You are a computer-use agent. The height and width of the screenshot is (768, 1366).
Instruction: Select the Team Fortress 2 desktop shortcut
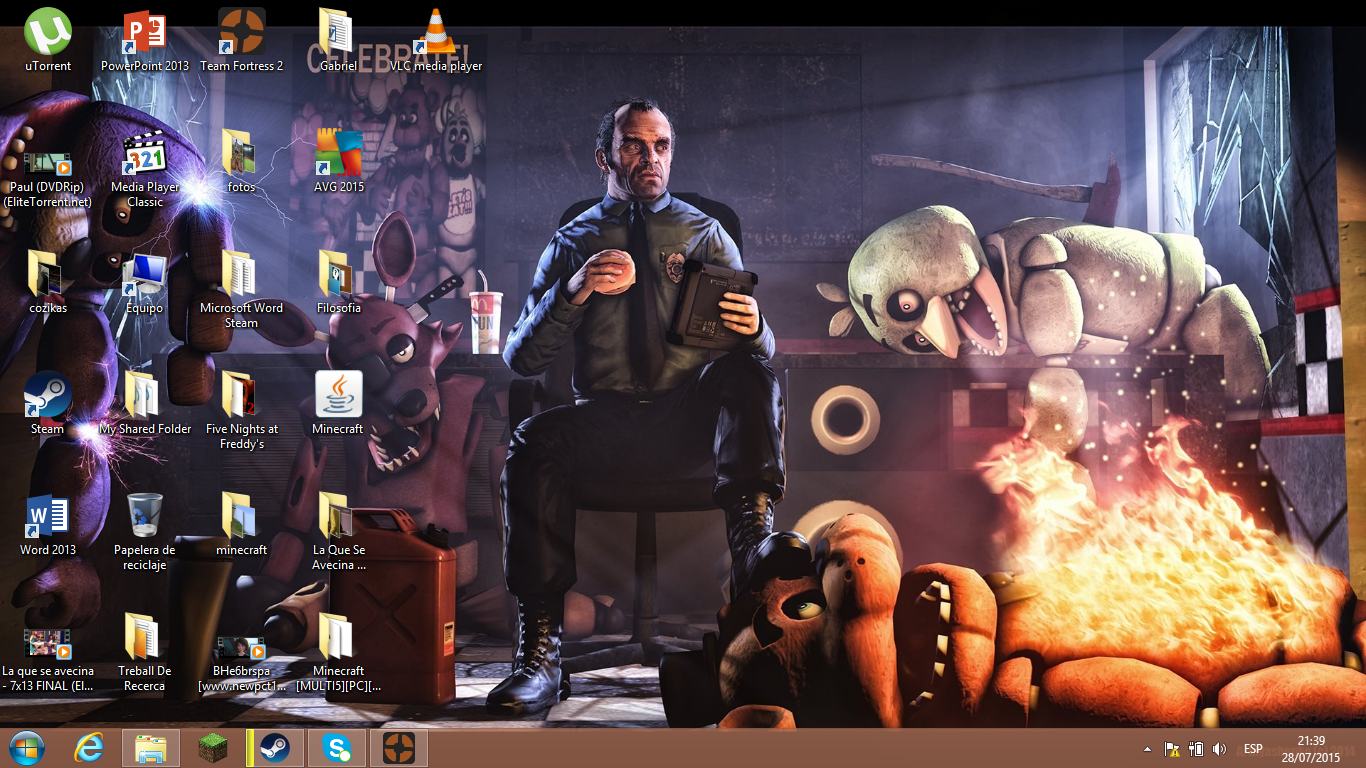241,33
